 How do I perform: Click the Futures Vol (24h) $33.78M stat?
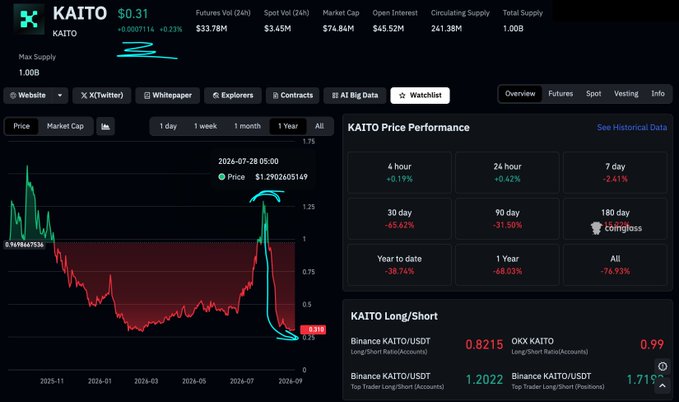pos(223,21)
